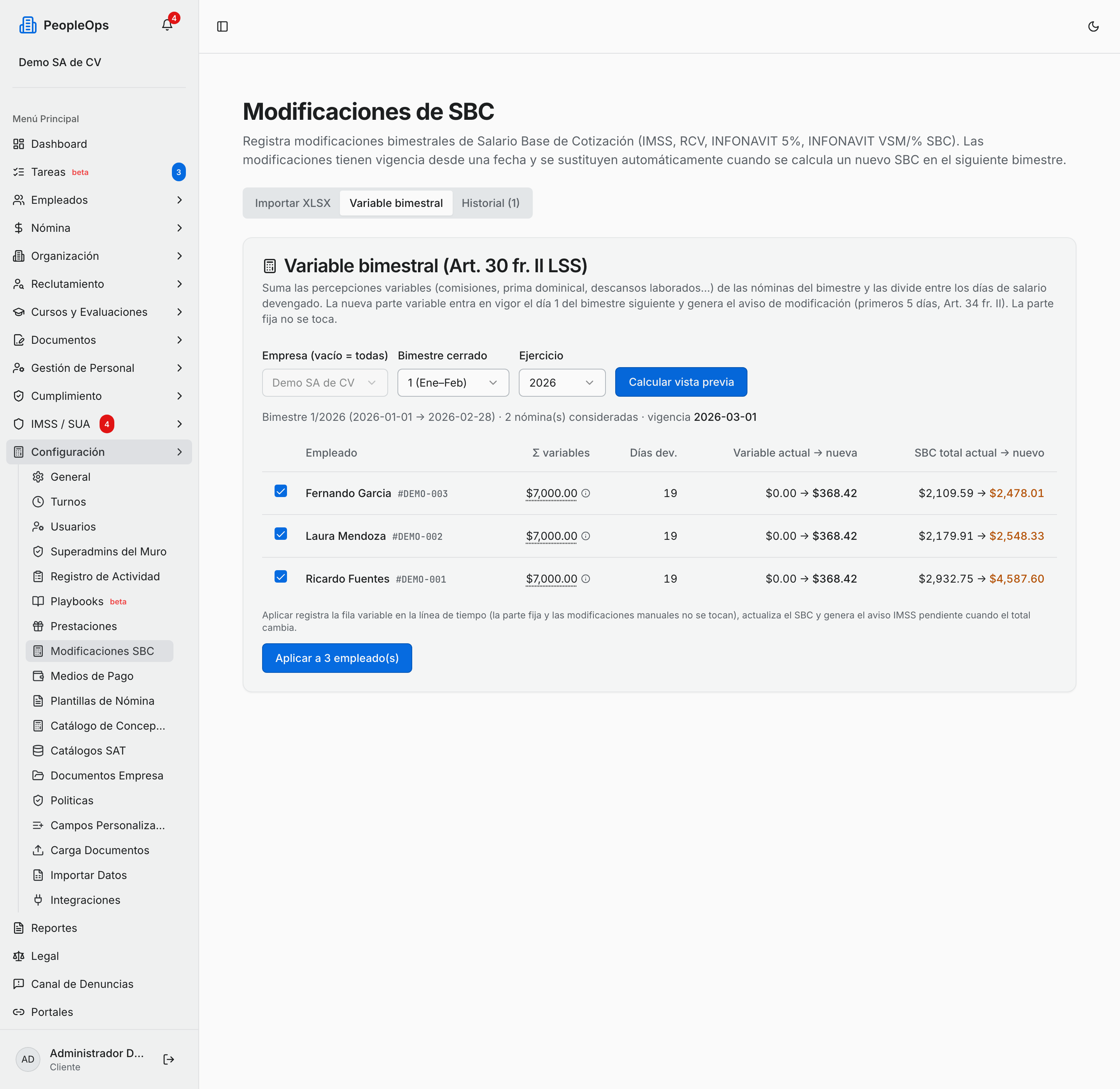
Task: Open the Reportes menu item
Action: point(99,928)
